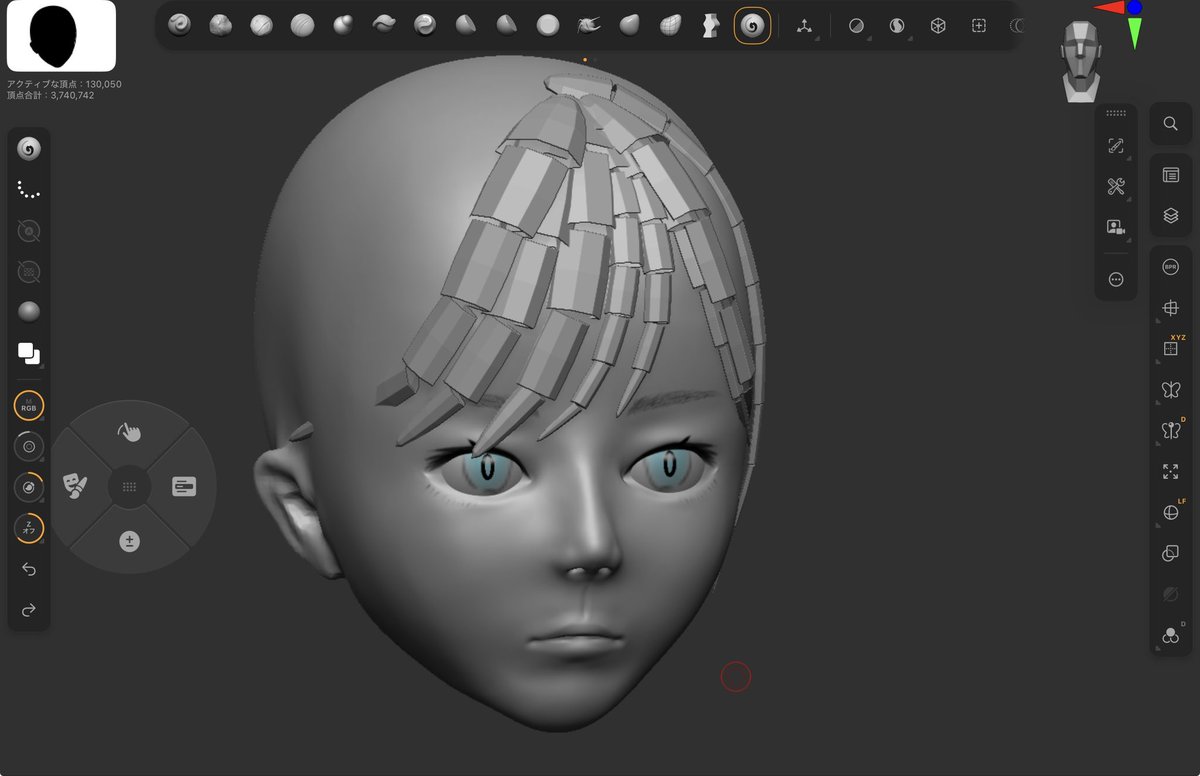Screen dimensions: 1200x776
Task: Open the ellipsis (…) options menu in the floating panel
Action: pyautogui.click(x=1116, y=279)
